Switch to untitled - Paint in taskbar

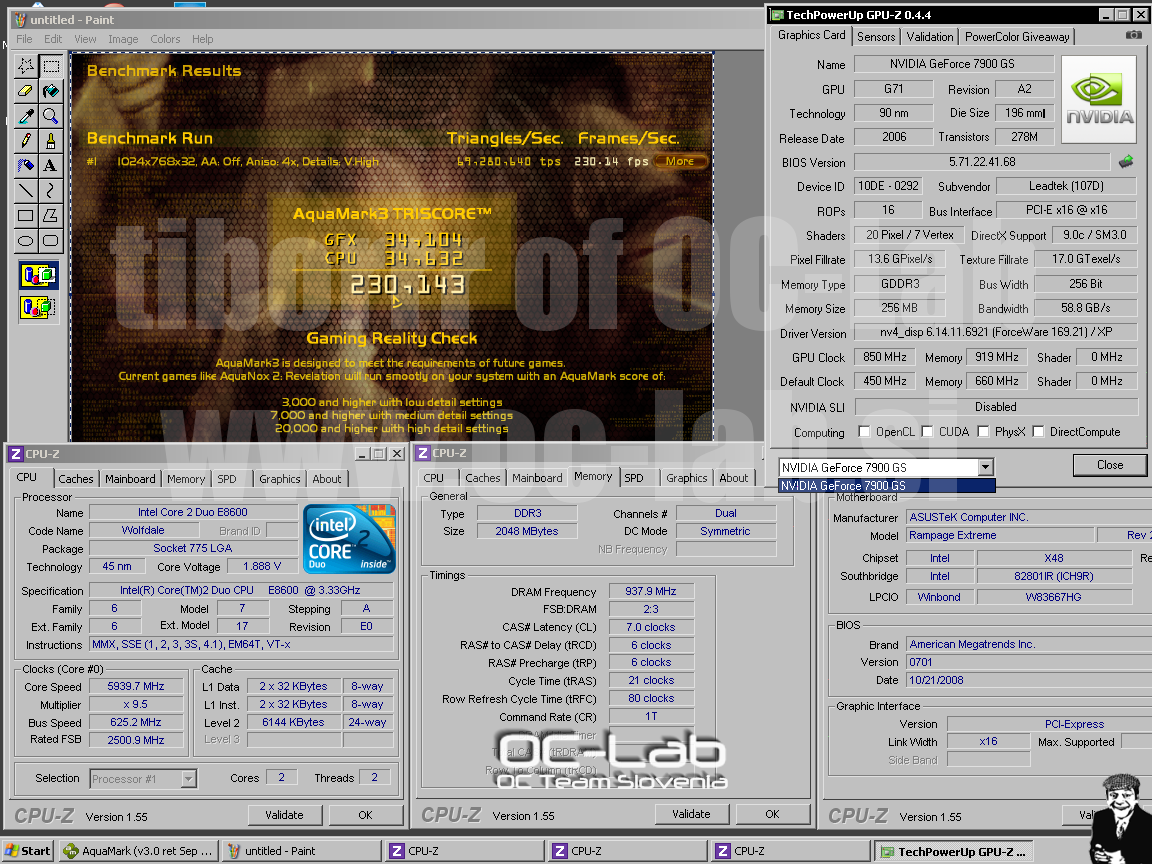[x=301, y=851]
